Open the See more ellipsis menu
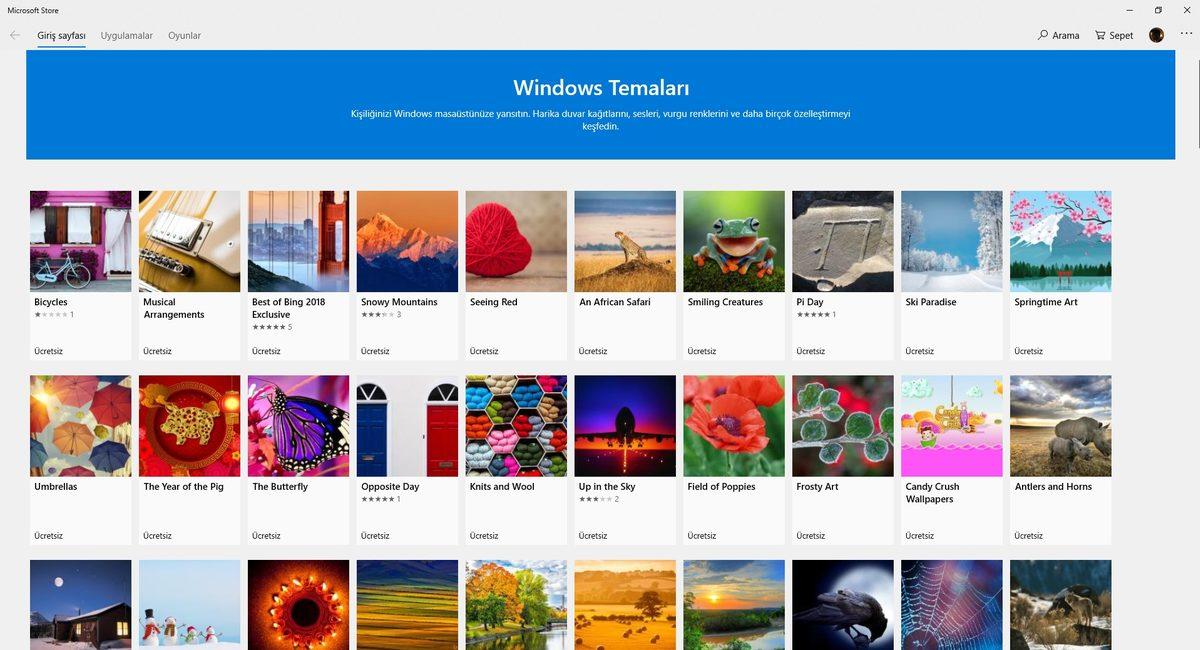This screenshot has width=1200, height=650. coord(1185,34)
